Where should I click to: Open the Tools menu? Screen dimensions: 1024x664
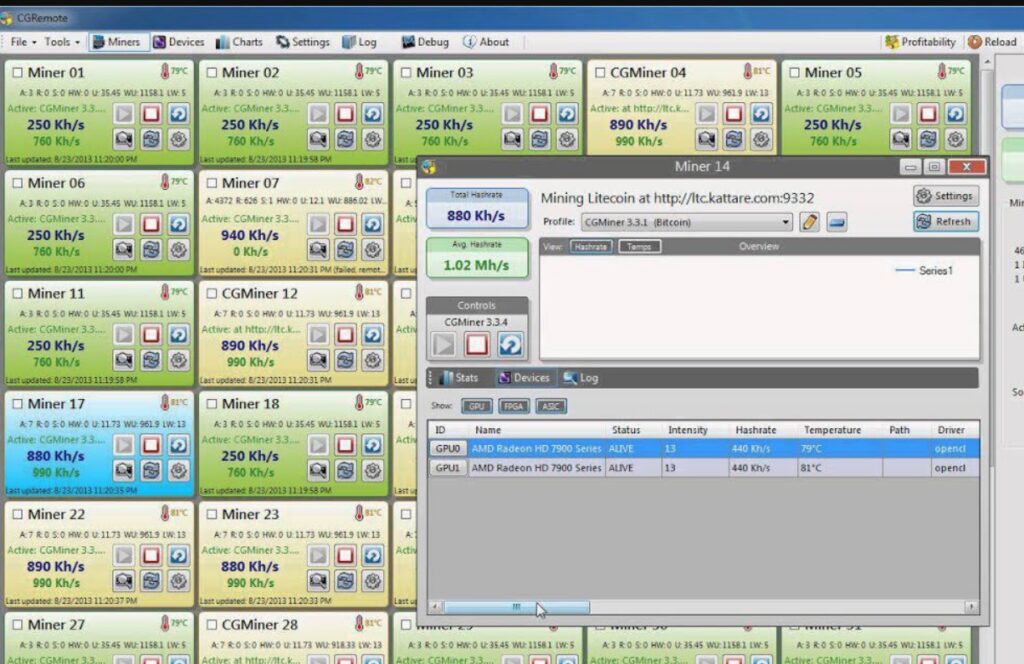[x=61, y=42]
